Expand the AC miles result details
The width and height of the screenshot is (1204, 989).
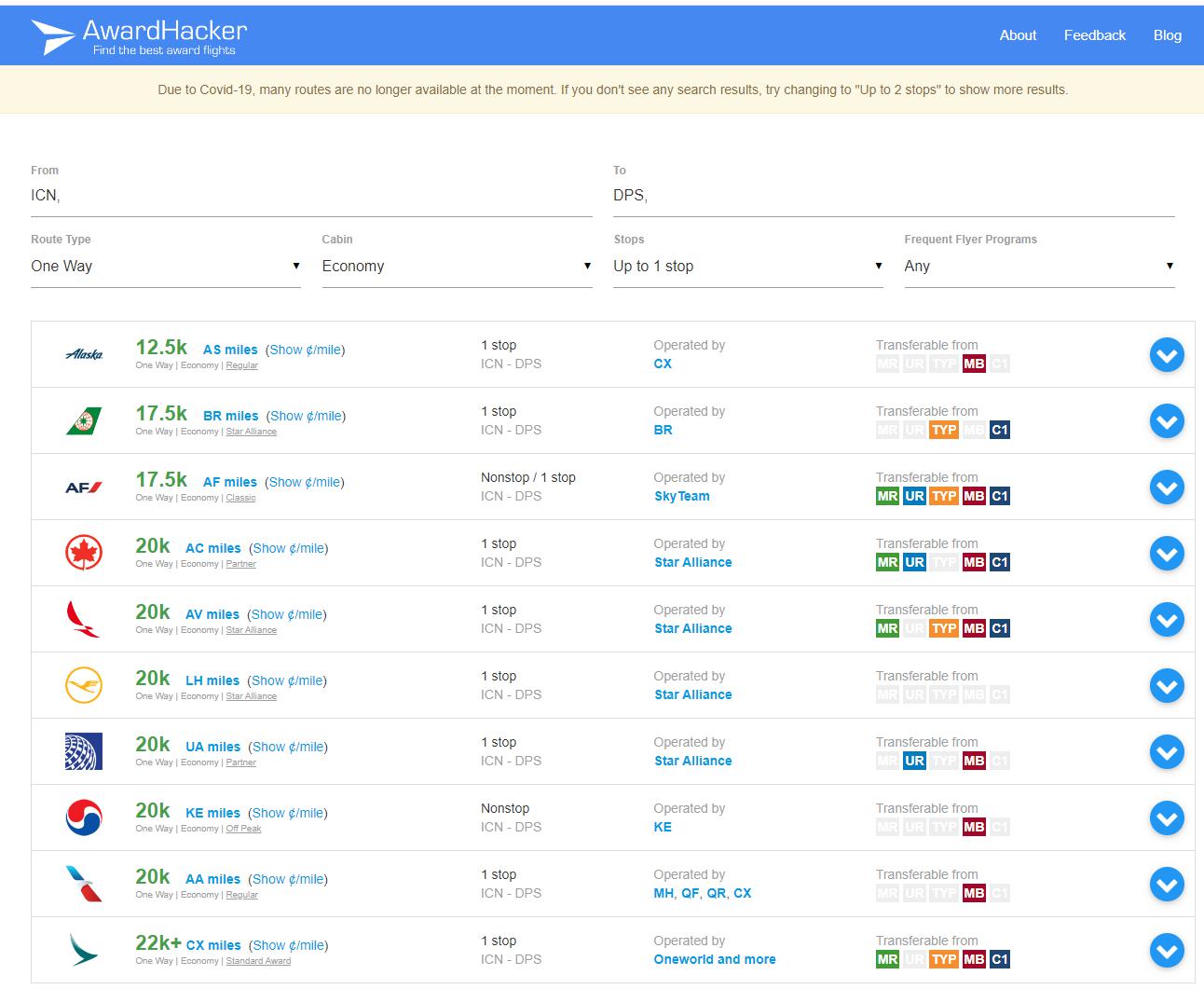(x=1167, y=554)
